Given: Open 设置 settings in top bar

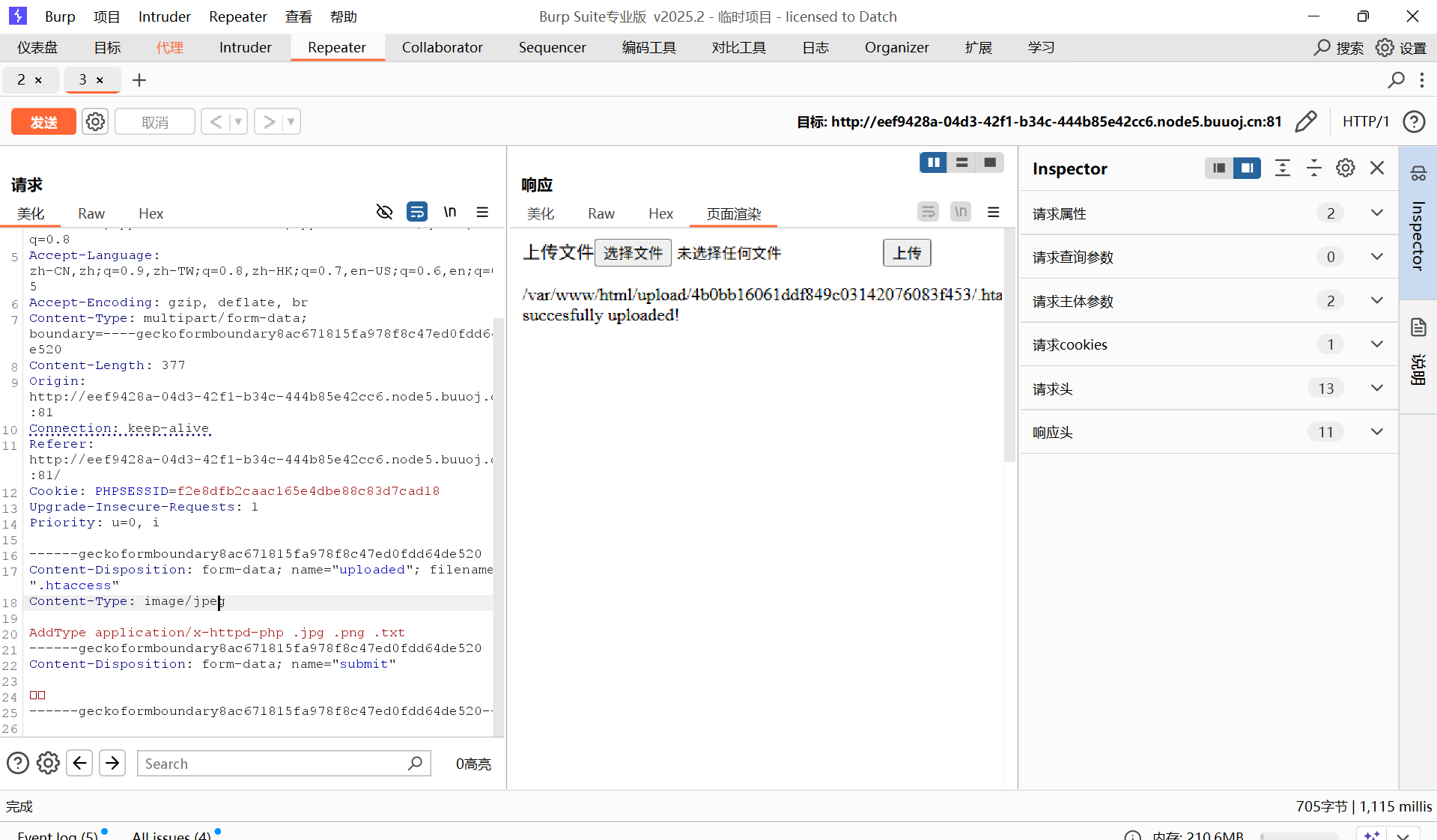Looking at the screenshot, I should click(x=1402, y=48).
